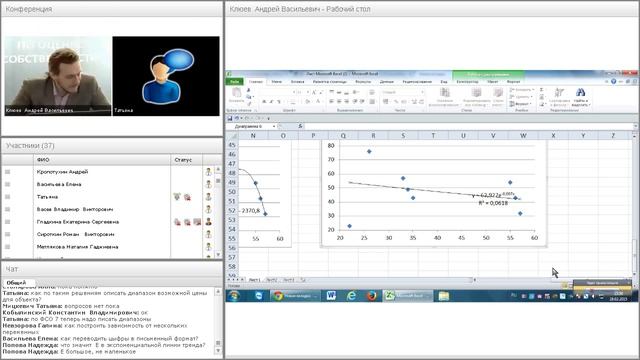
Task: Open the Name Box dropdown arrow
Action: (274, 127)
